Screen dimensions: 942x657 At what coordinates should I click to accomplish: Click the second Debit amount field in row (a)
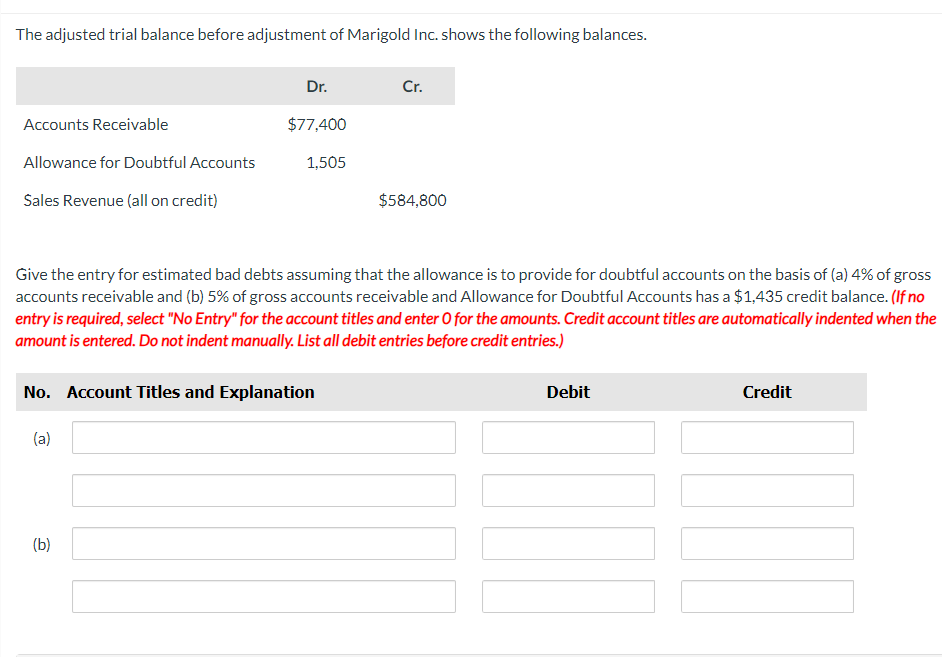click(568, 490)
